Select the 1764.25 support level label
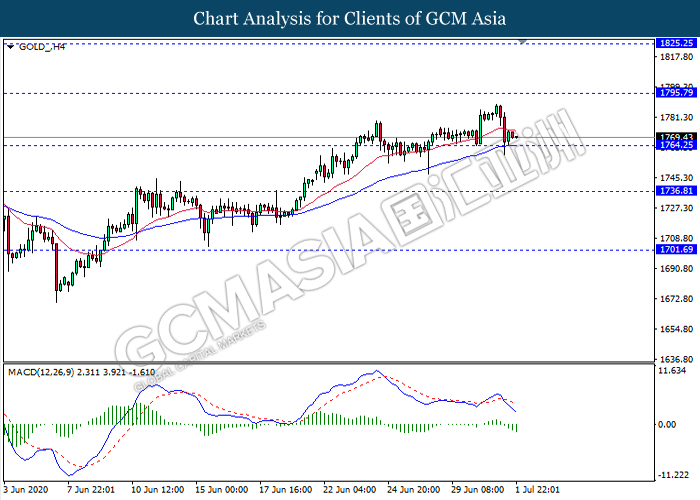This screenshot has height=500, width=700. [x=676, y=145]
